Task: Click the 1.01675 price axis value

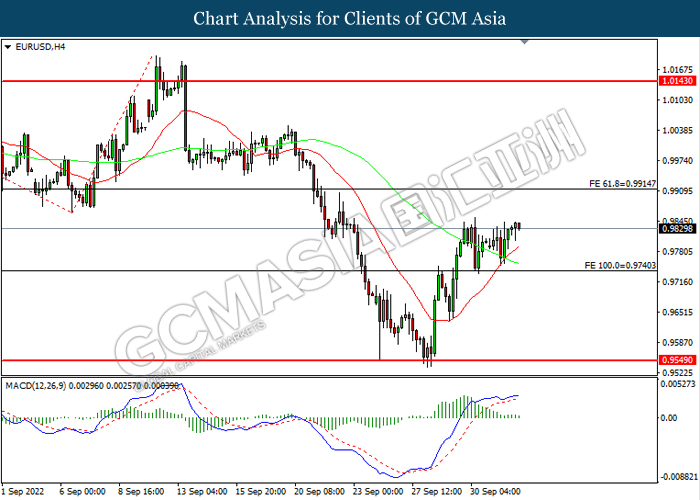Action: pyautogui.click(x=678, y=70)
